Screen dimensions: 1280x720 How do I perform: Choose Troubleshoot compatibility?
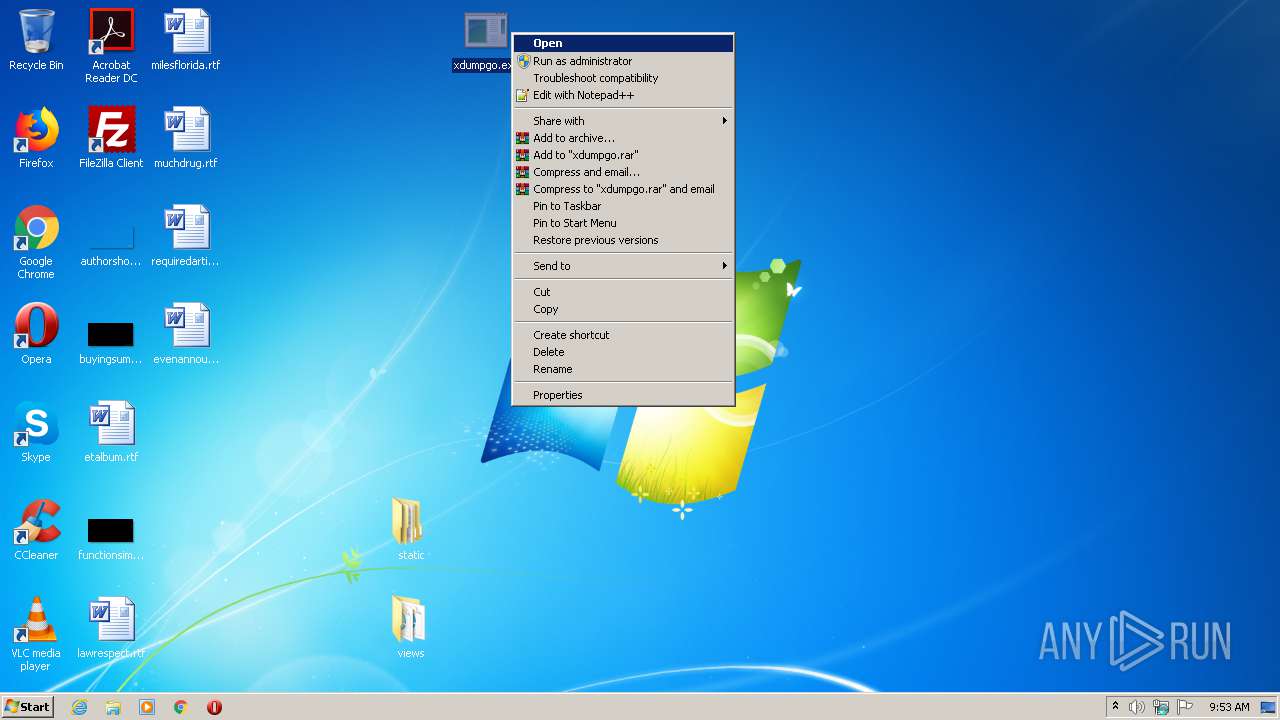coord(624,78)
